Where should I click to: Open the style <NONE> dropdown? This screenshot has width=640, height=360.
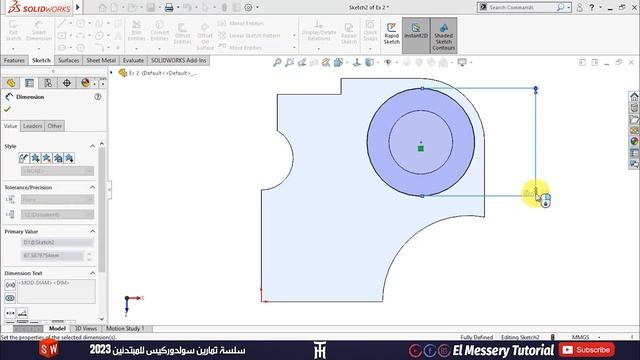click(57, 171)
